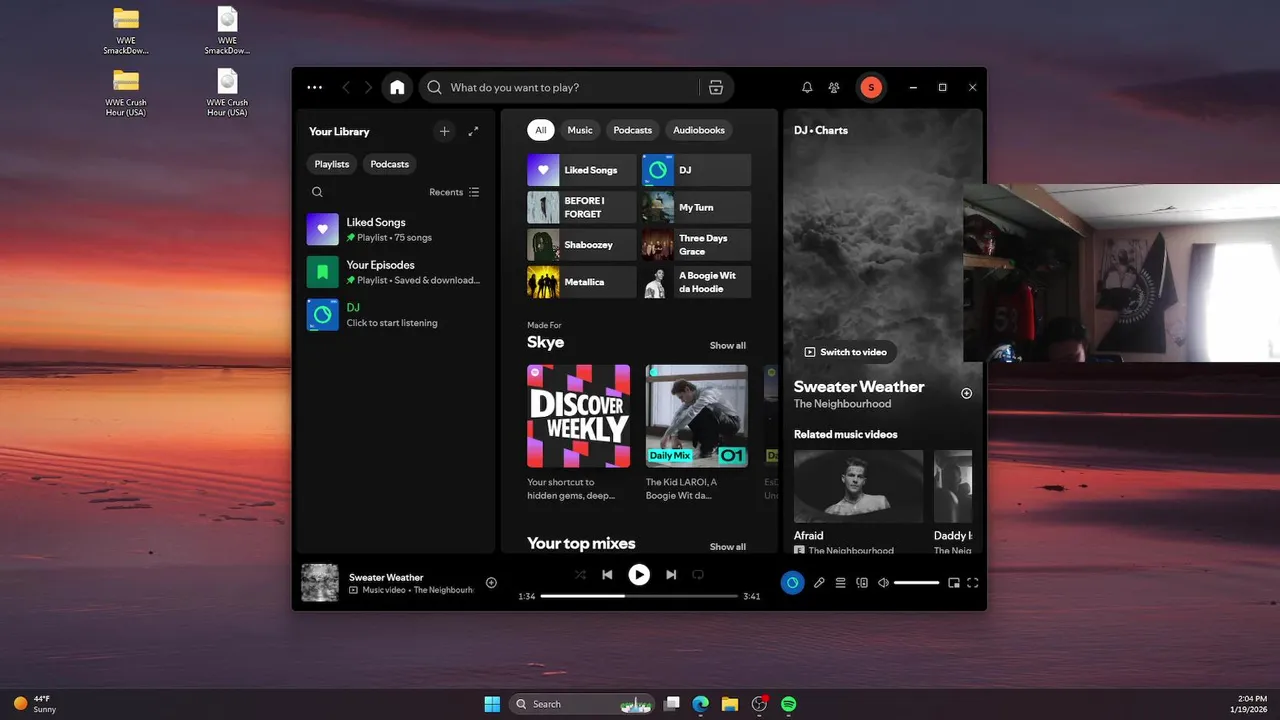Click the taskbar Search box

coord(582,704)
